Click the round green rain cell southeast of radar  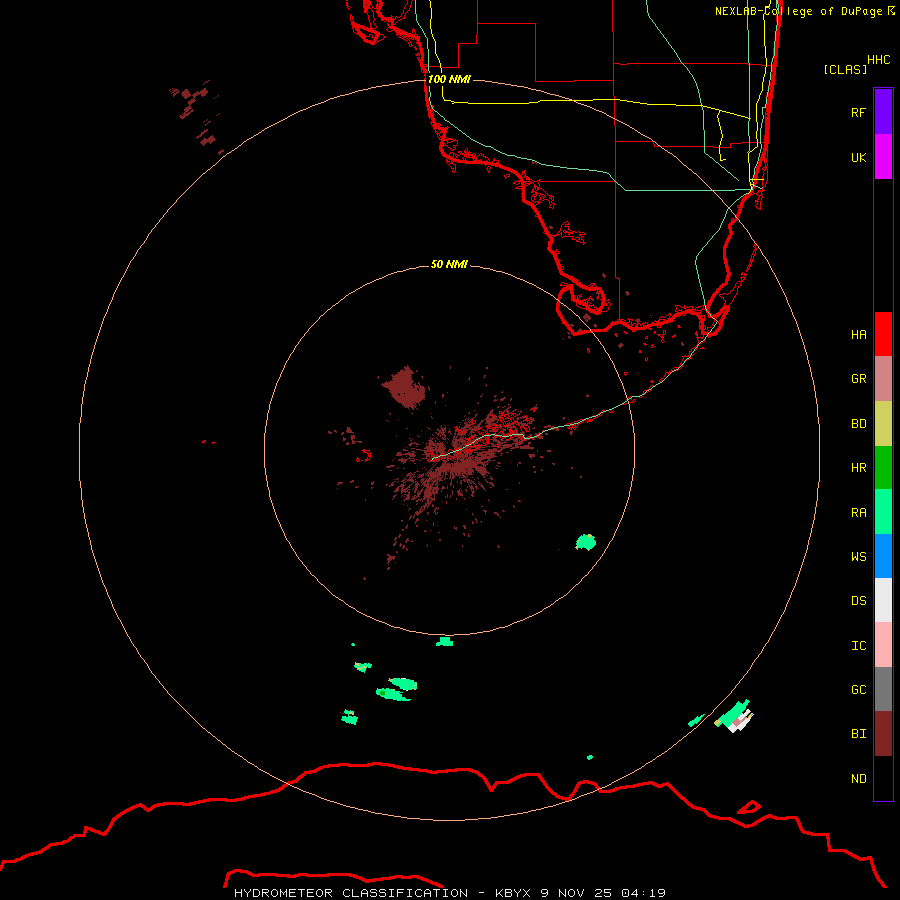click(x=586, y=542)
